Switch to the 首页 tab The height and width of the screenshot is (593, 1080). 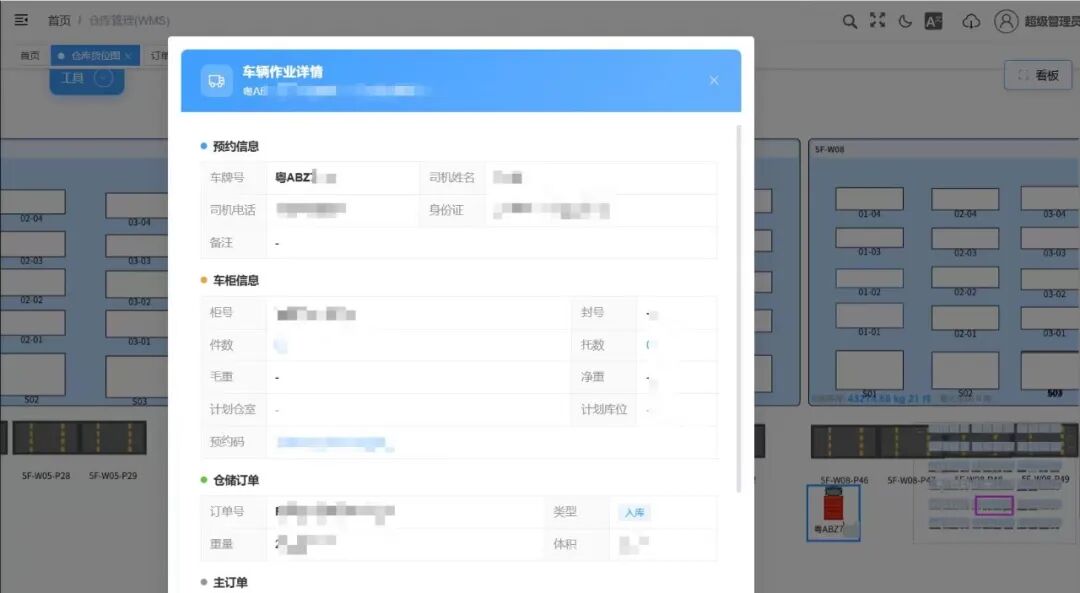click(x=30, y=56)
